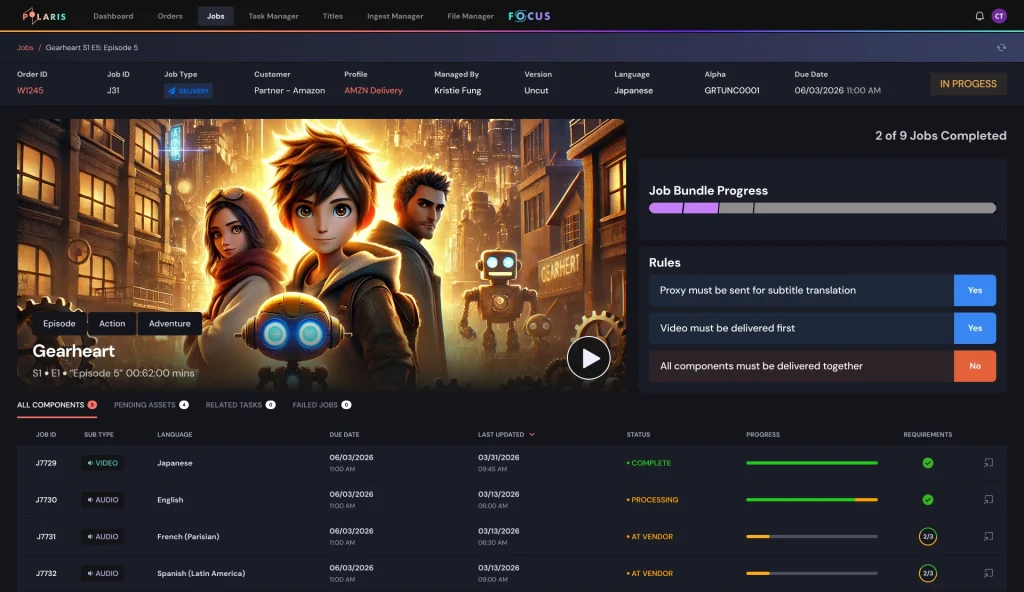Toggle the 'Video must be delivered first' rule
1024x592 pixels.
point(974,328)
